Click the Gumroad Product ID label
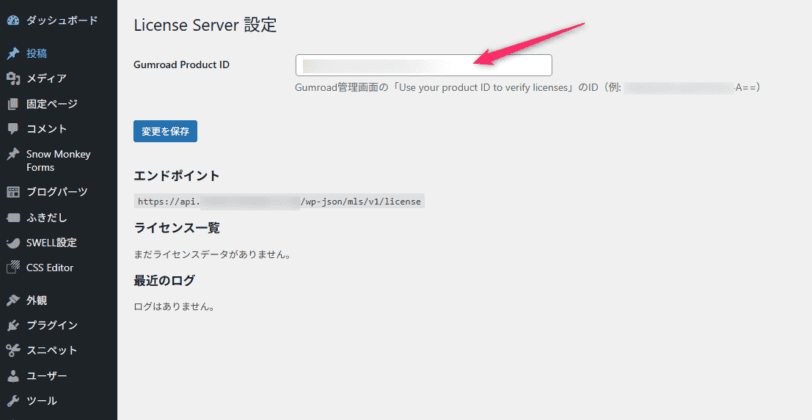This screenshot has height=420, width=812. [x=181, y=65]
